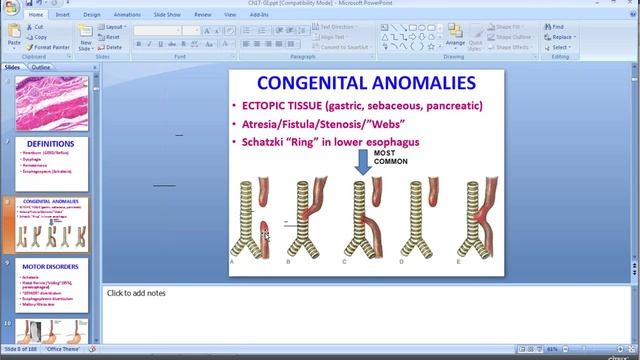Screen dimensions: 640x360
Task: Click the Help question mark icon
Action: 634,14
